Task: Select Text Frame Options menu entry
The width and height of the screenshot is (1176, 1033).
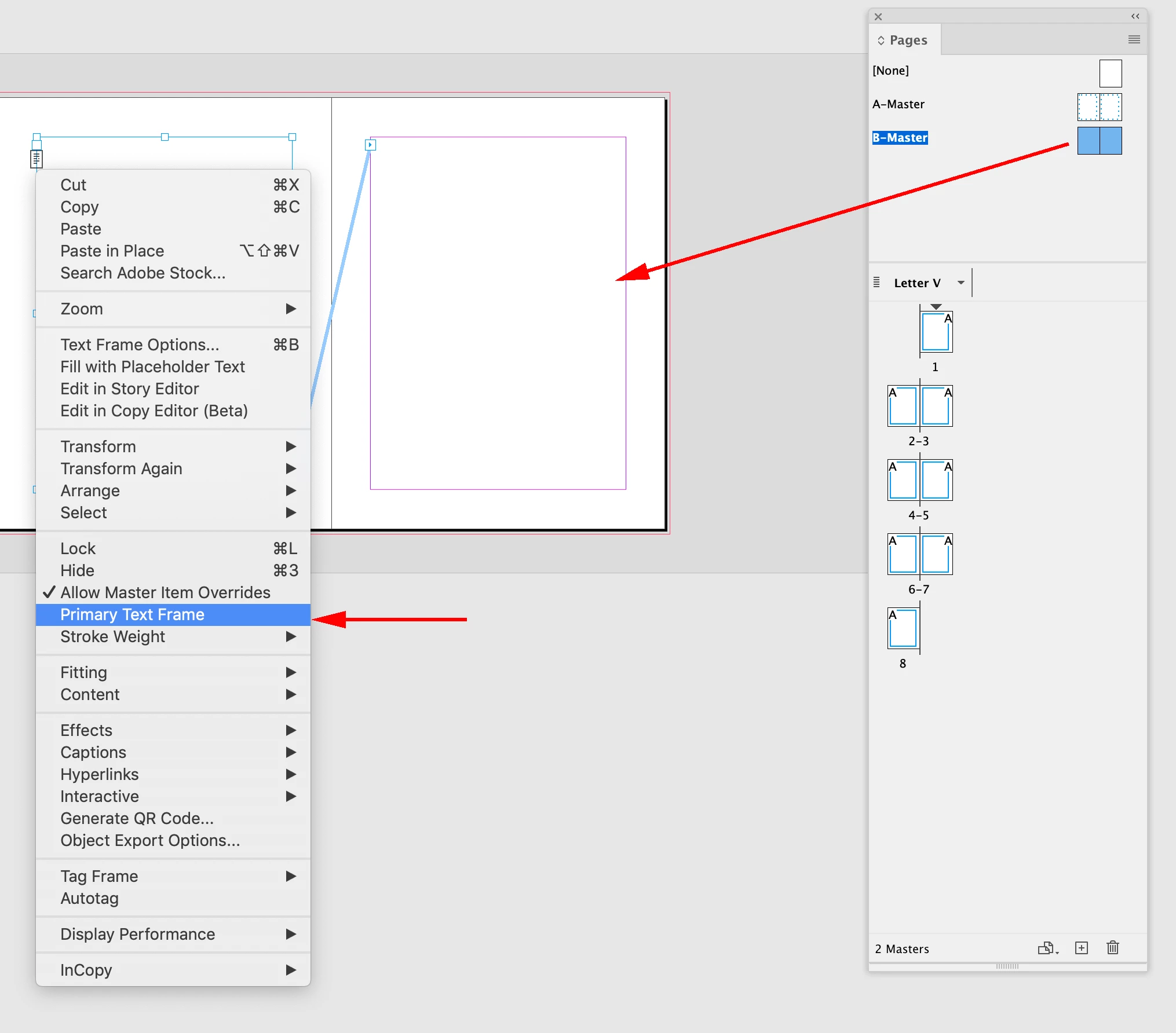Action: click(x=140, y=345)
